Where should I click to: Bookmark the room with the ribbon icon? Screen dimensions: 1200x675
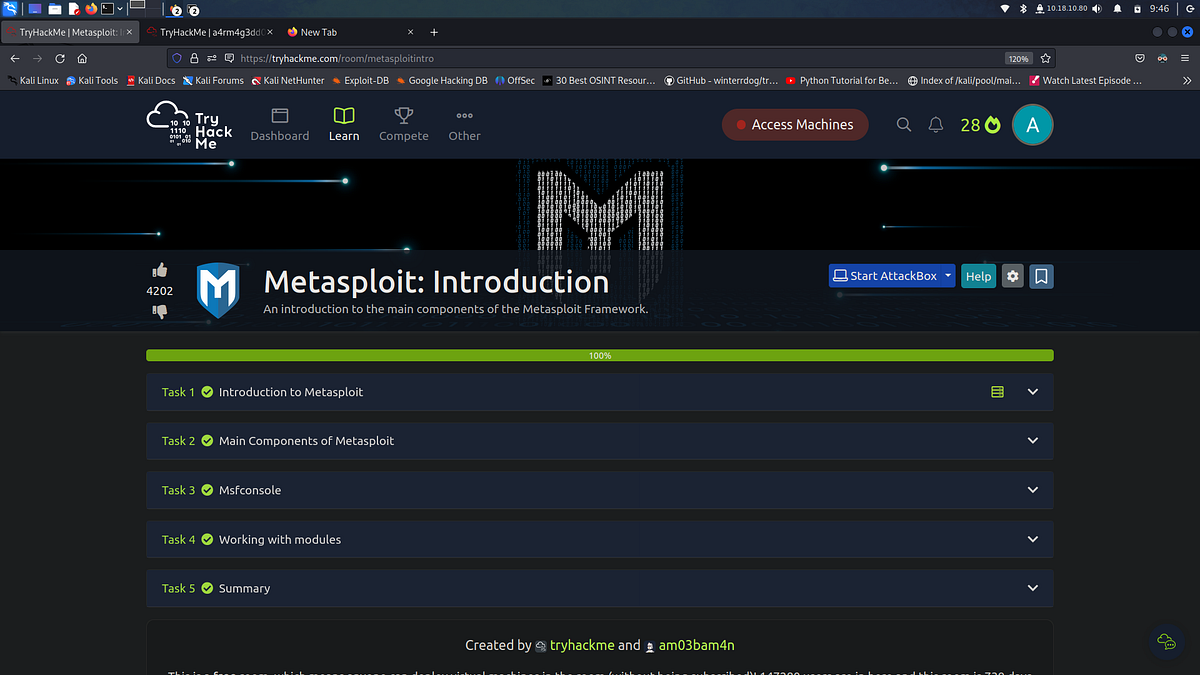[x=1041, y=276]
